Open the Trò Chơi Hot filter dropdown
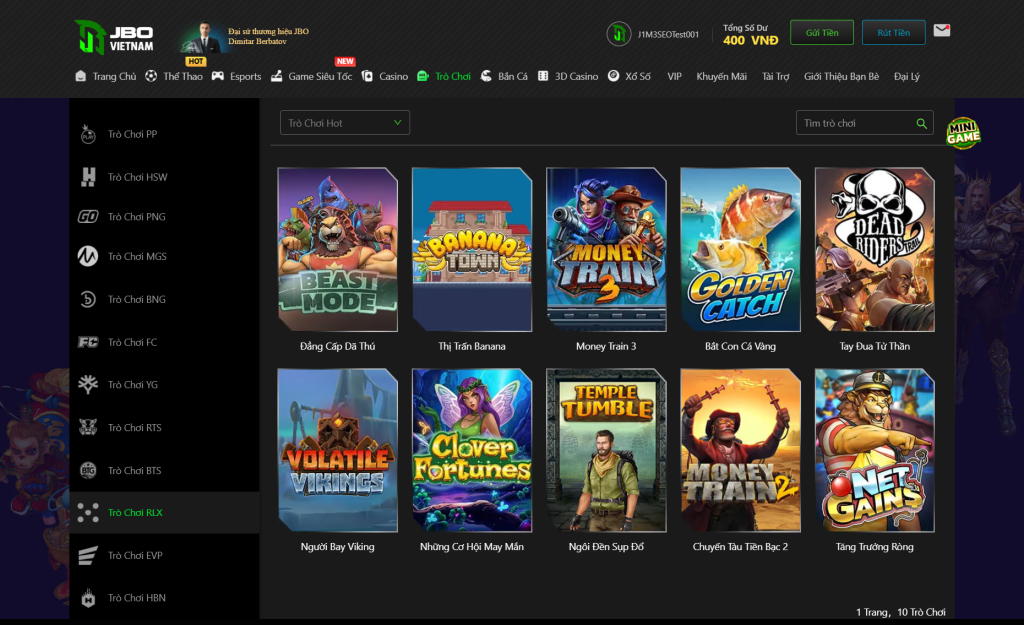 click(345, 123)
